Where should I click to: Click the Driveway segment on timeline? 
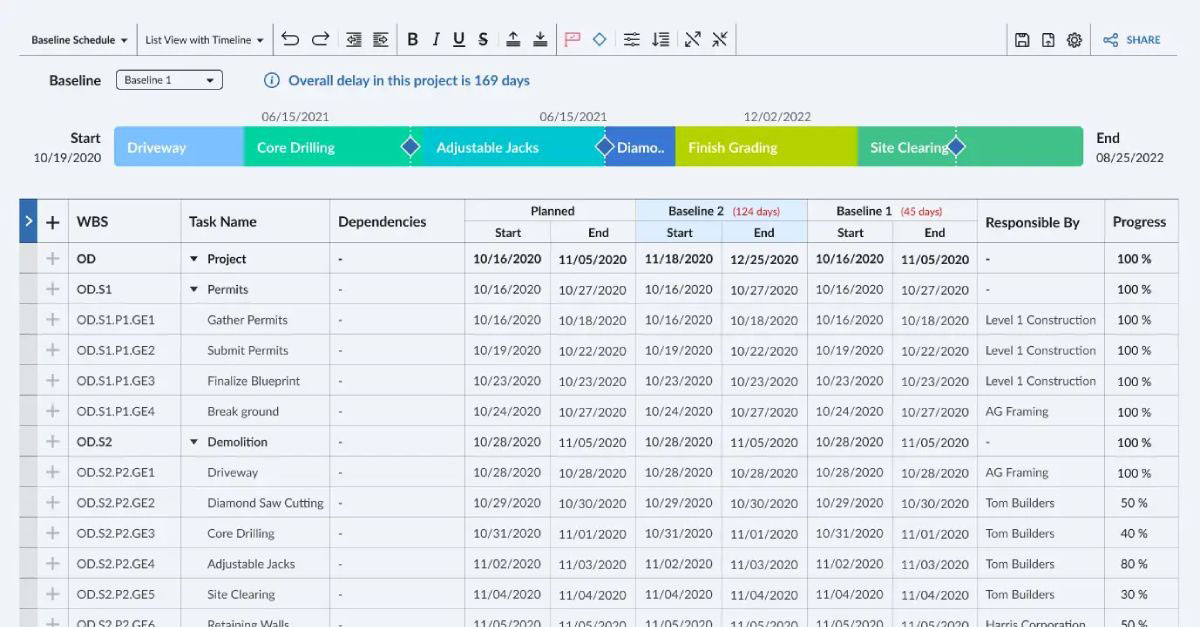(179, 147)
